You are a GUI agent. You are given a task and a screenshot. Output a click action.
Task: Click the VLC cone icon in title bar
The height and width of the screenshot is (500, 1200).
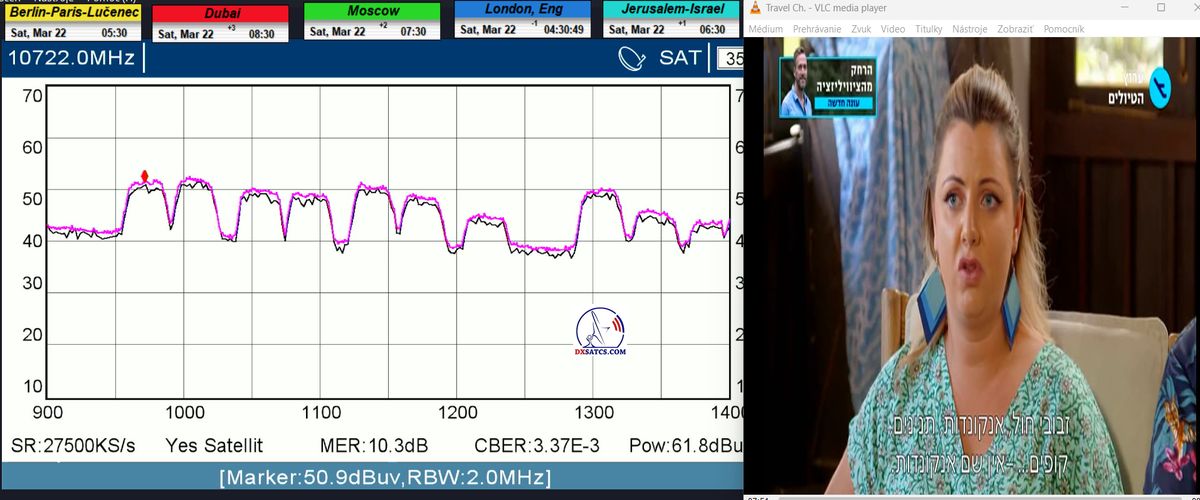click(755, 8)
